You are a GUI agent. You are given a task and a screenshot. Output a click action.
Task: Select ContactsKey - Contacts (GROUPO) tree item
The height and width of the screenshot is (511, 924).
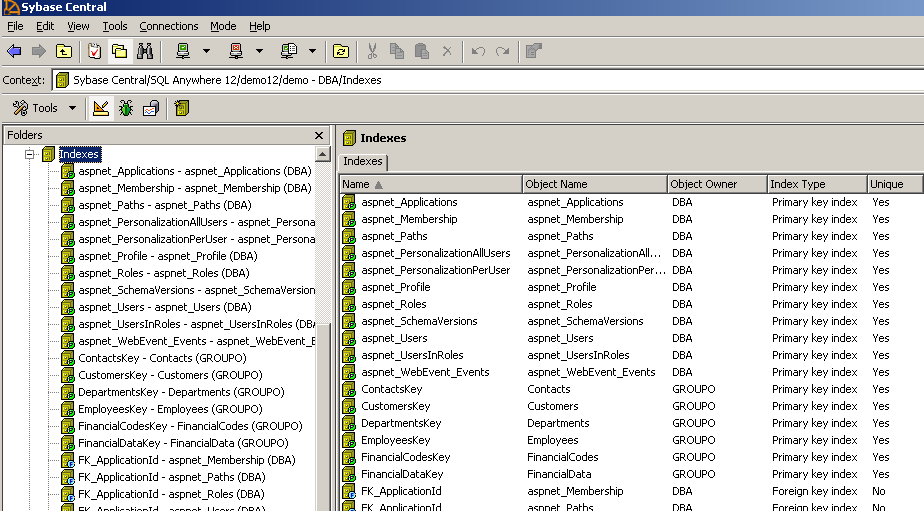click(x=162, y=358)
